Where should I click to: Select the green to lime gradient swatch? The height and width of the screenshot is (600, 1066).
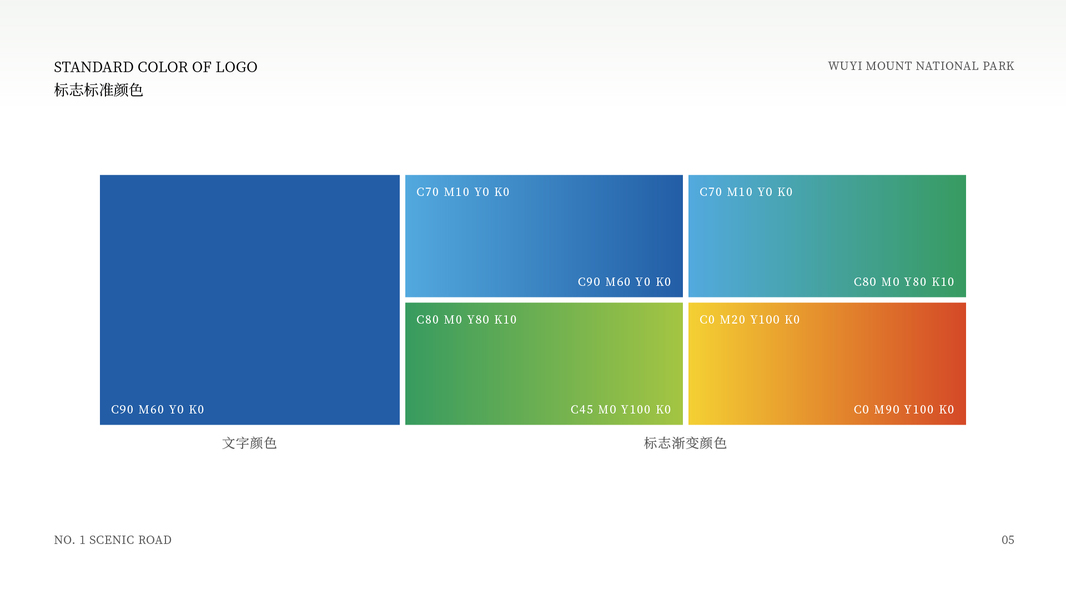[x=544, y=364]
